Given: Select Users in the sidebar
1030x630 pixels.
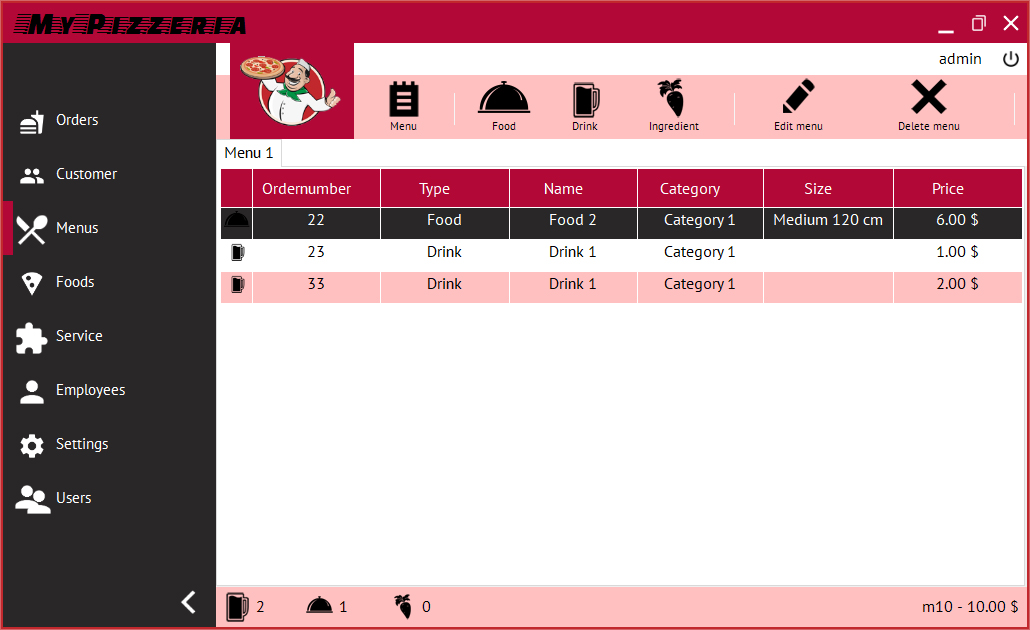Looking at the screenshot, I should pos(73,498).
